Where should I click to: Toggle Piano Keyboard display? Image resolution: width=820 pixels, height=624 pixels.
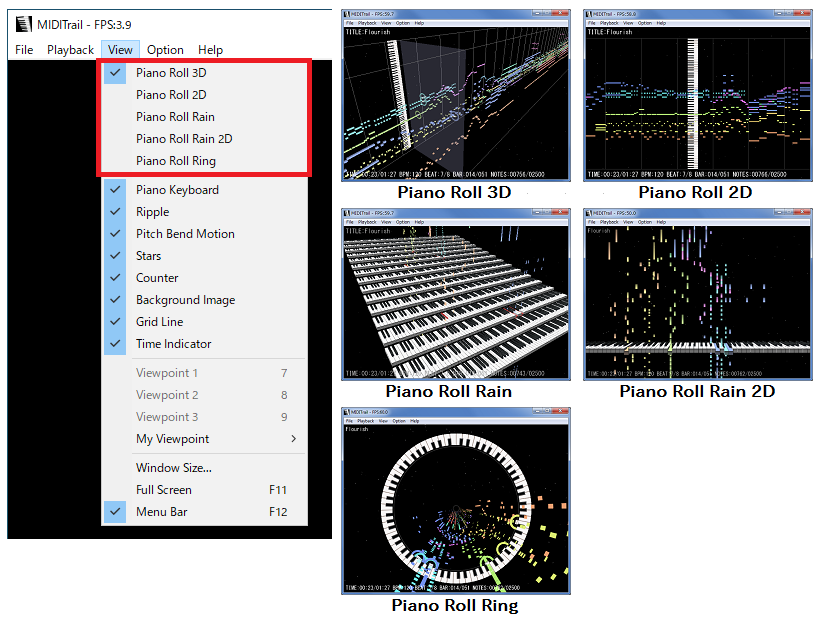pos(205,190)
